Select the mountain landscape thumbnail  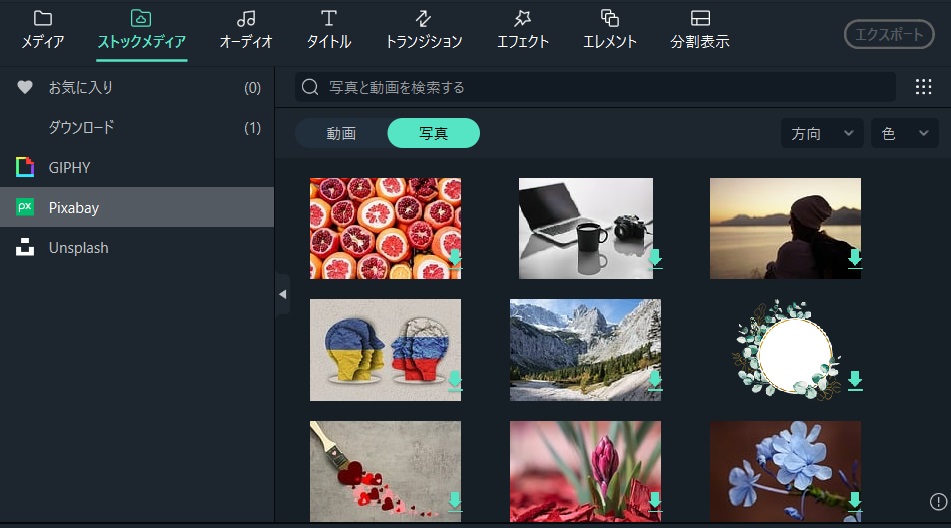[x=585, y=350]
